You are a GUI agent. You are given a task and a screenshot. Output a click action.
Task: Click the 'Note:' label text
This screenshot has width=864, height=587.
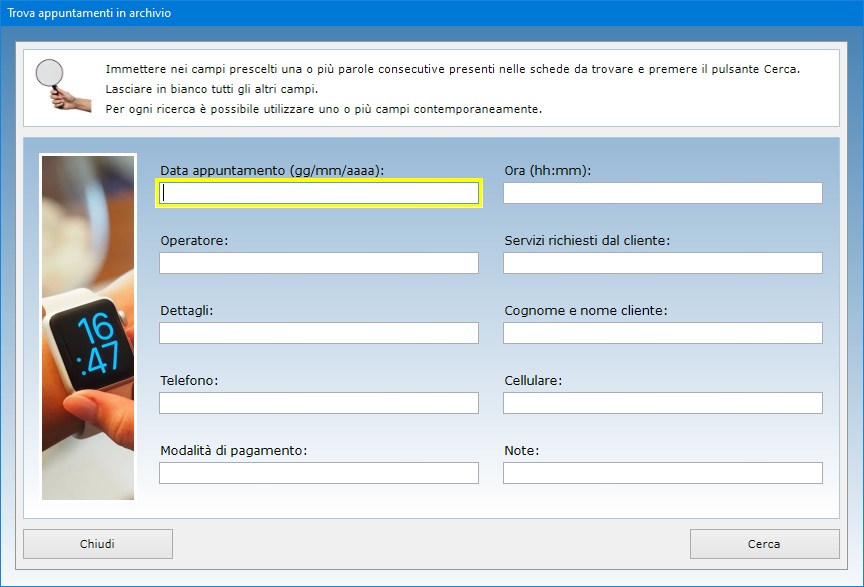pyautogui.click(x=521, y=451)
